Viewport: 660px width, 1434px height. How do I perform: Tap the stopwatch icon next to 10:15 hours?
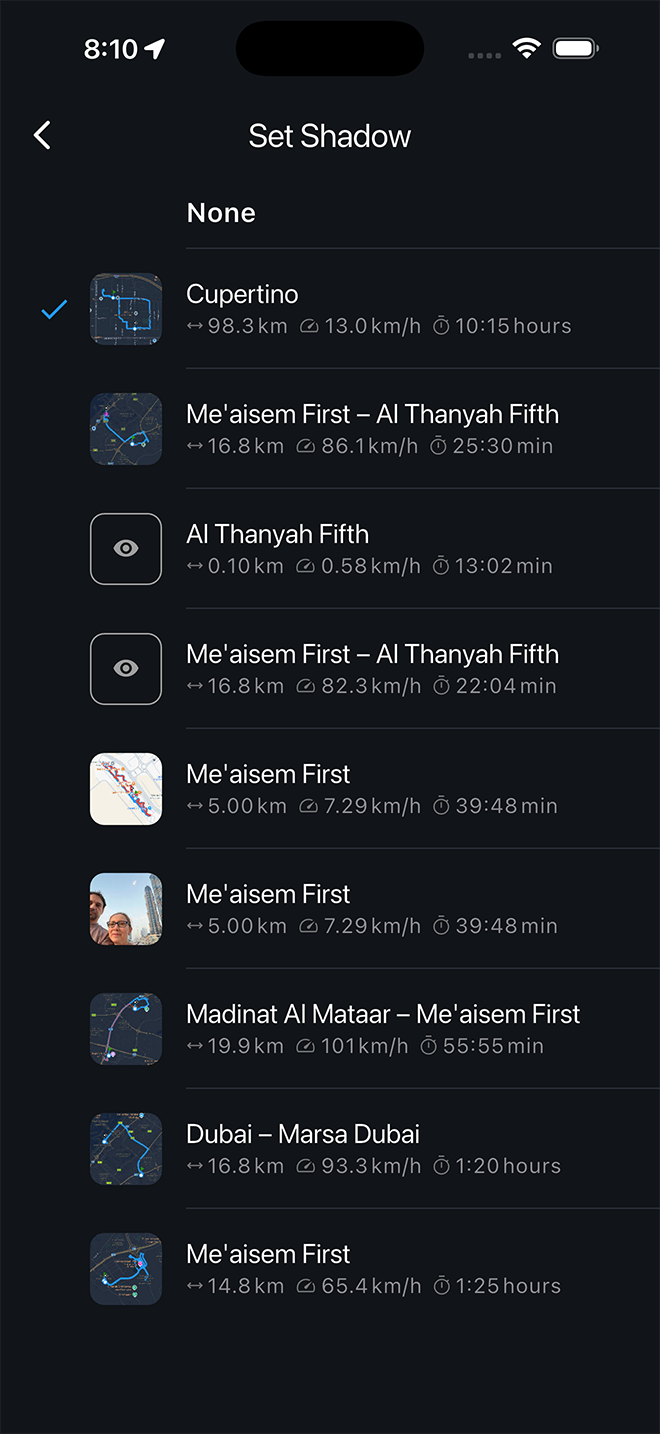(441, 327)
